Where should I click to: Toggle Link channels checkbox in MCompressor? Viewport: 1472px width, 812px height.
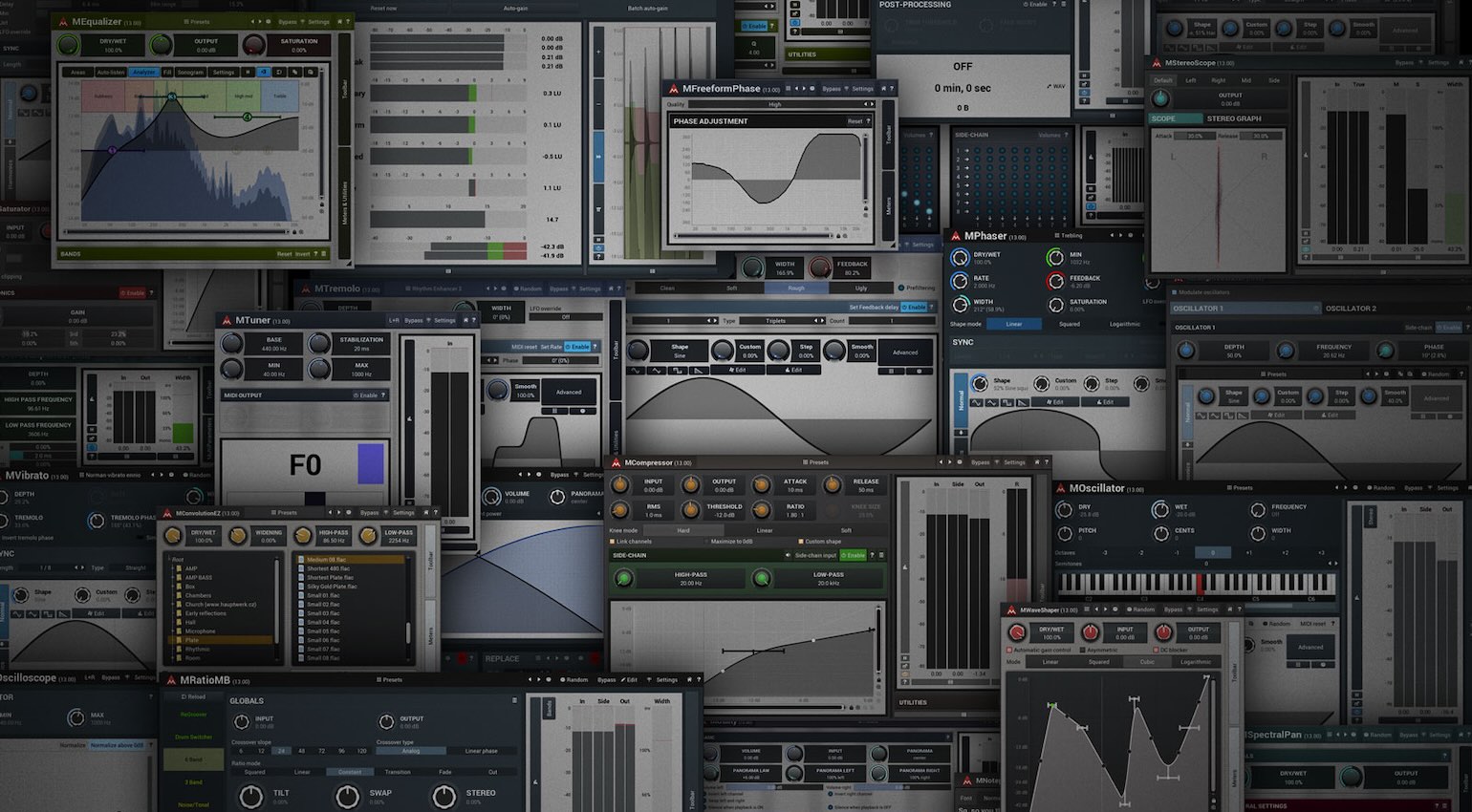pos(612,542)
